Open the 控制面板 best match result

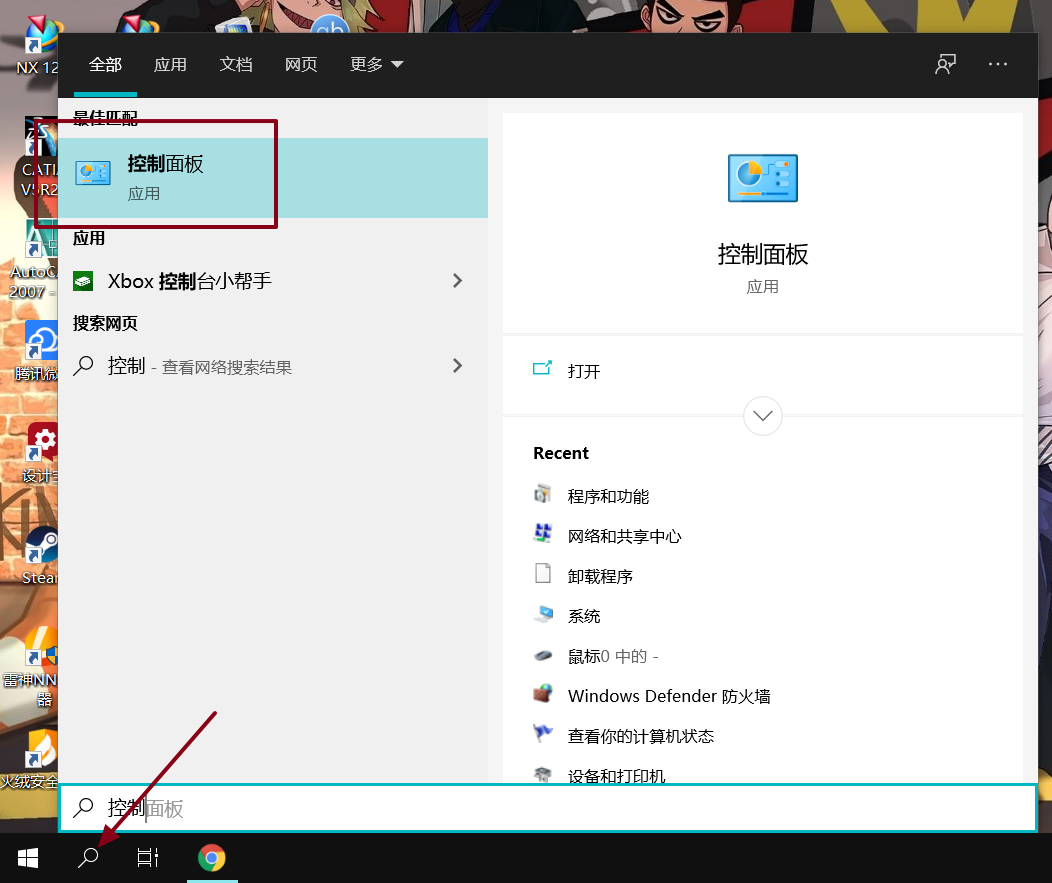pos(272,178)
